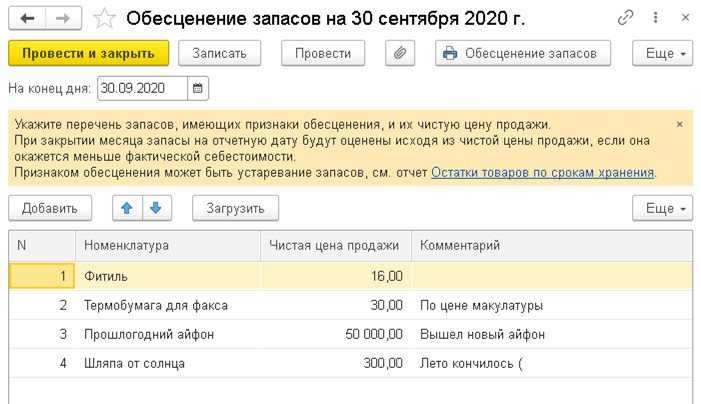The height and width of the screenshot is (404, 701).
Task: Click the 16,00 price cell
Action: [x=336, y=276]
